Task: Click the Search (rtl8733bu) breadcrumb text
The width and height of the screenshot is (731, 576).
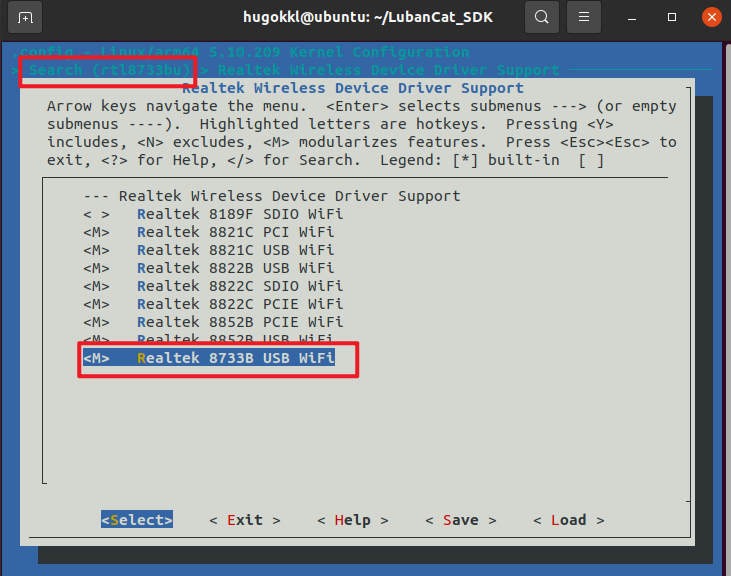Action: click(106, 70)
